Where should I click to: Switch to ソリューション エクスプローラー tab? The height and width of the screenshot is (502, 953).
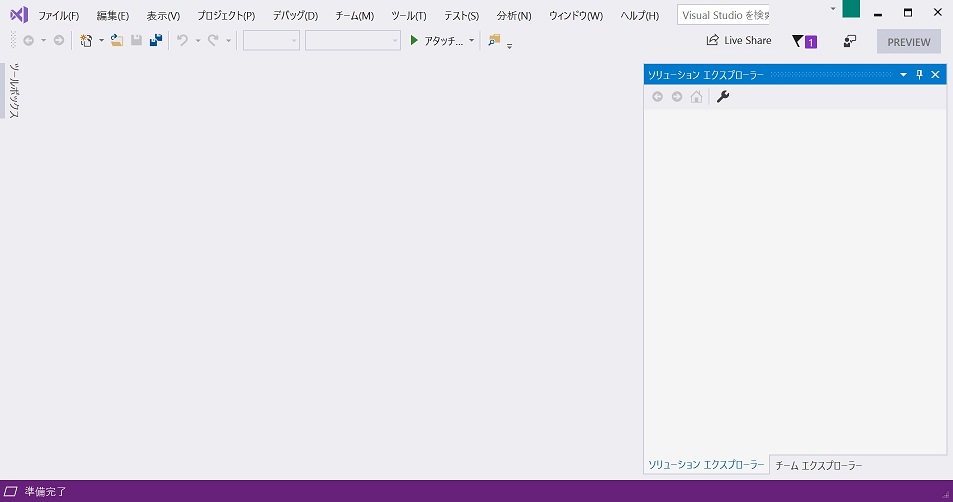tap(706, 465)
